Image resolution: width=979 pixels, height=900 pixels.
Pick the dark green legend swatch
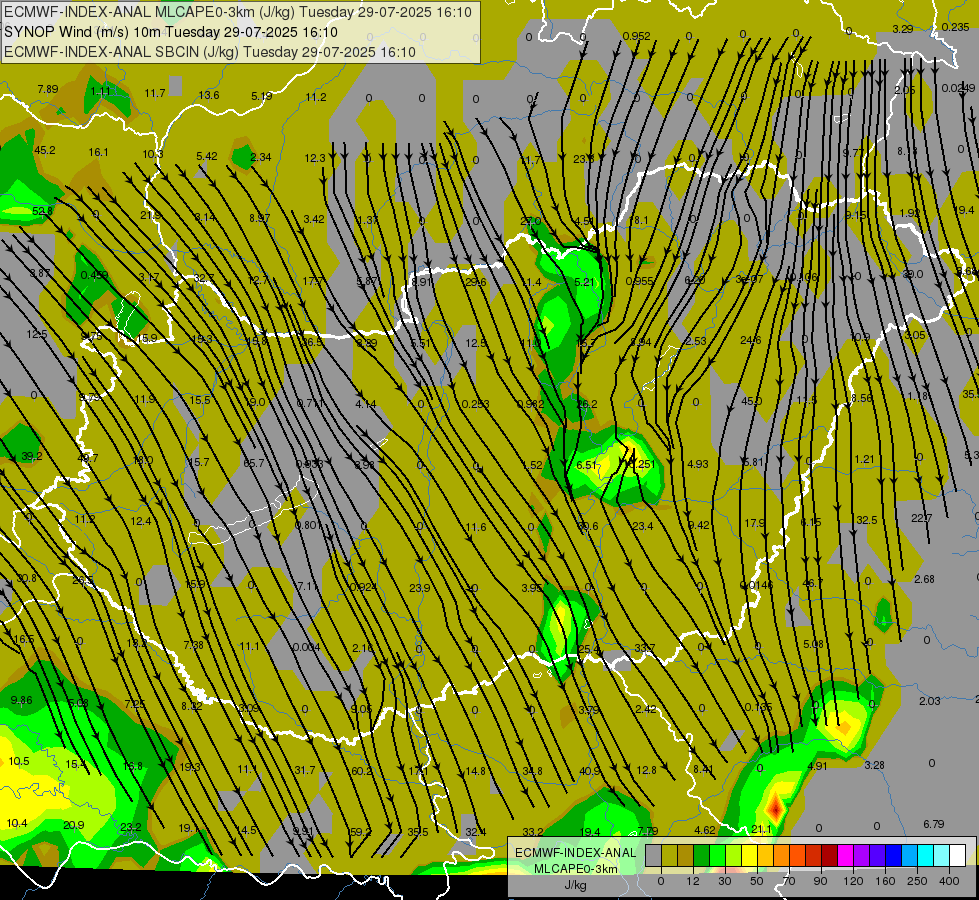pos(702,855)
